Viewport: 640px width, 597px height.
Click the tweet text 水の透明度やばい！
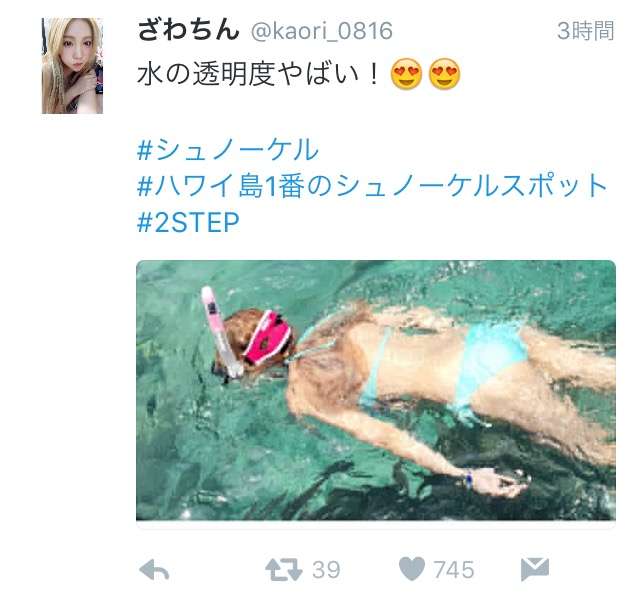(x=258, y=75)
